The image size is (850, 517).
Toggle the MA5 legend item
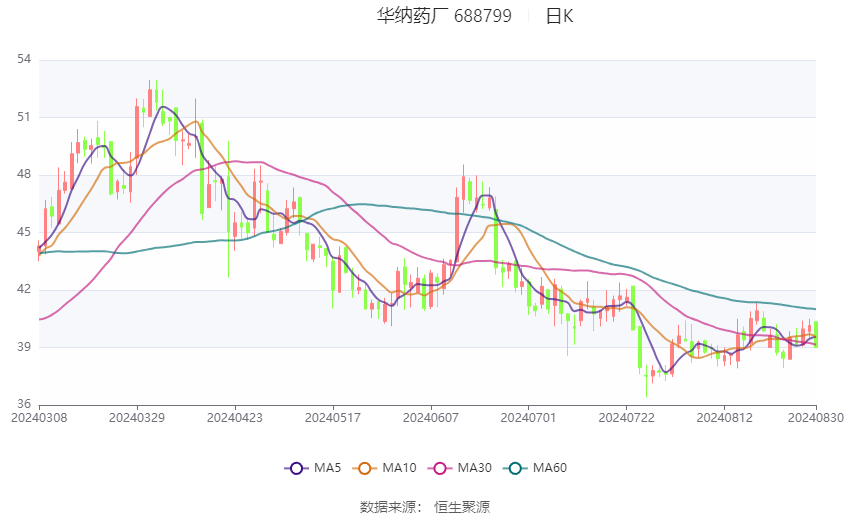point(313,468)
